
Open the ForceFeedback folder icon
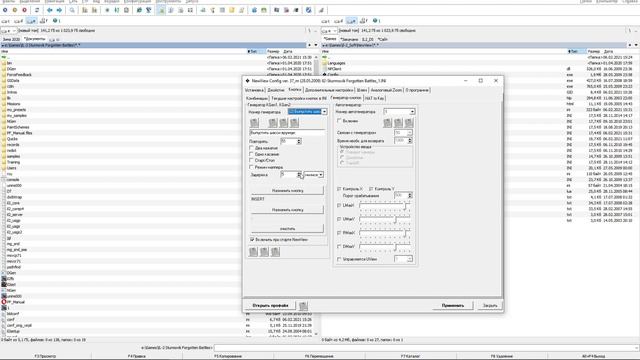pos(4,75)
